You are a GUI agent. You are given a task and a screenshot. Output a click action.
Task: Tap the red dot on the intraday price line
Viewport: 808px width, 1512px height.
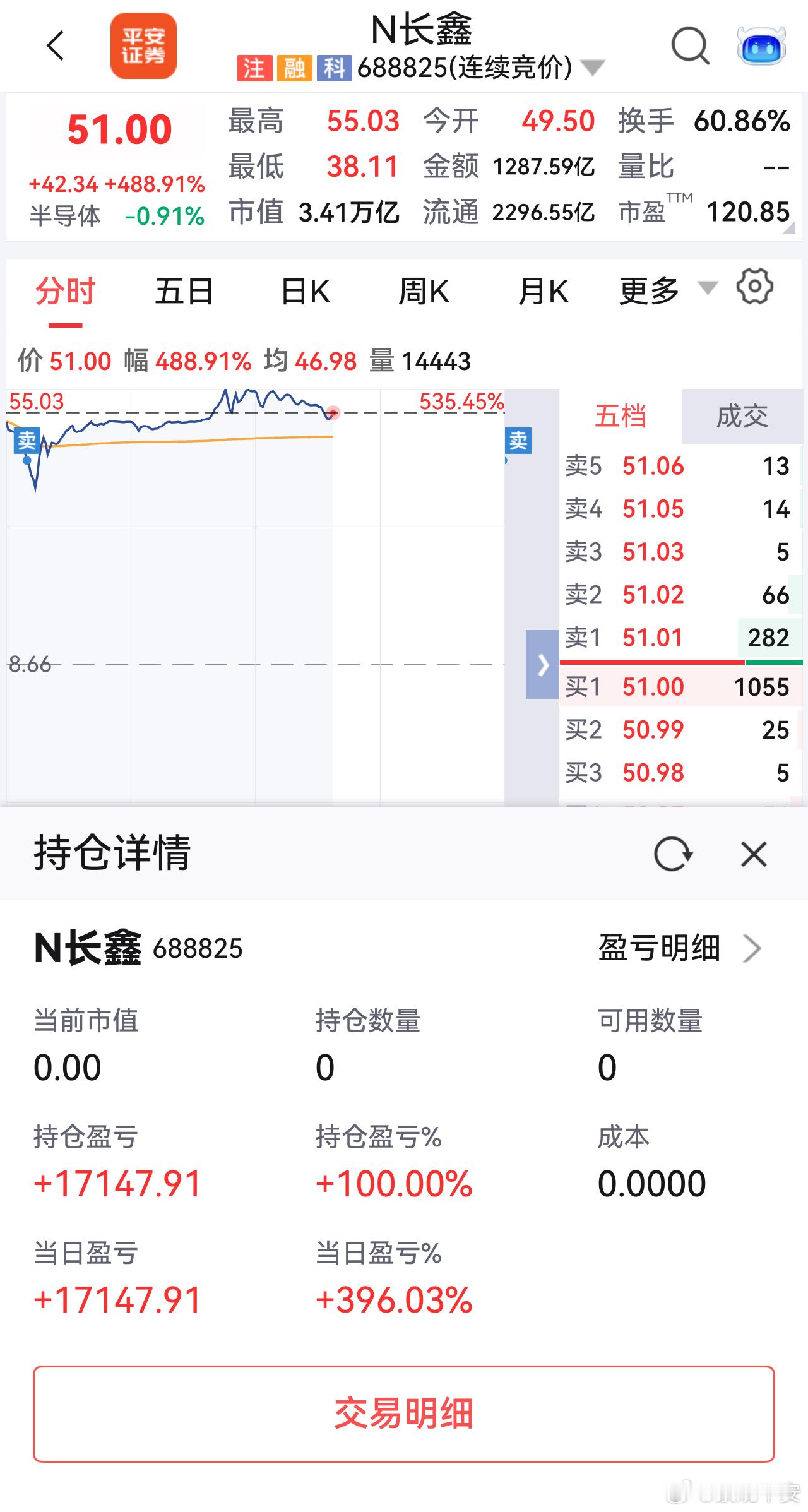point(333,413)
